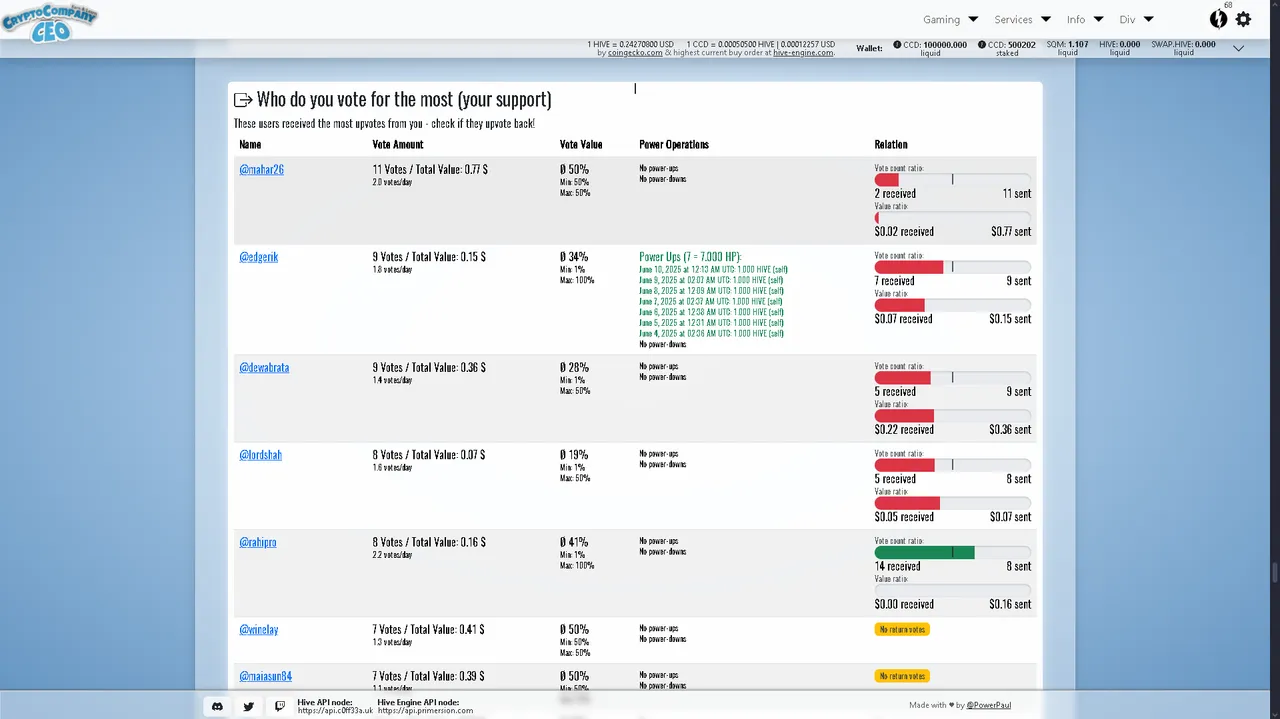The width and height of the screenshot is (1280, 719).
Task: Open the Twitch icon link
Action: [280, 706]
